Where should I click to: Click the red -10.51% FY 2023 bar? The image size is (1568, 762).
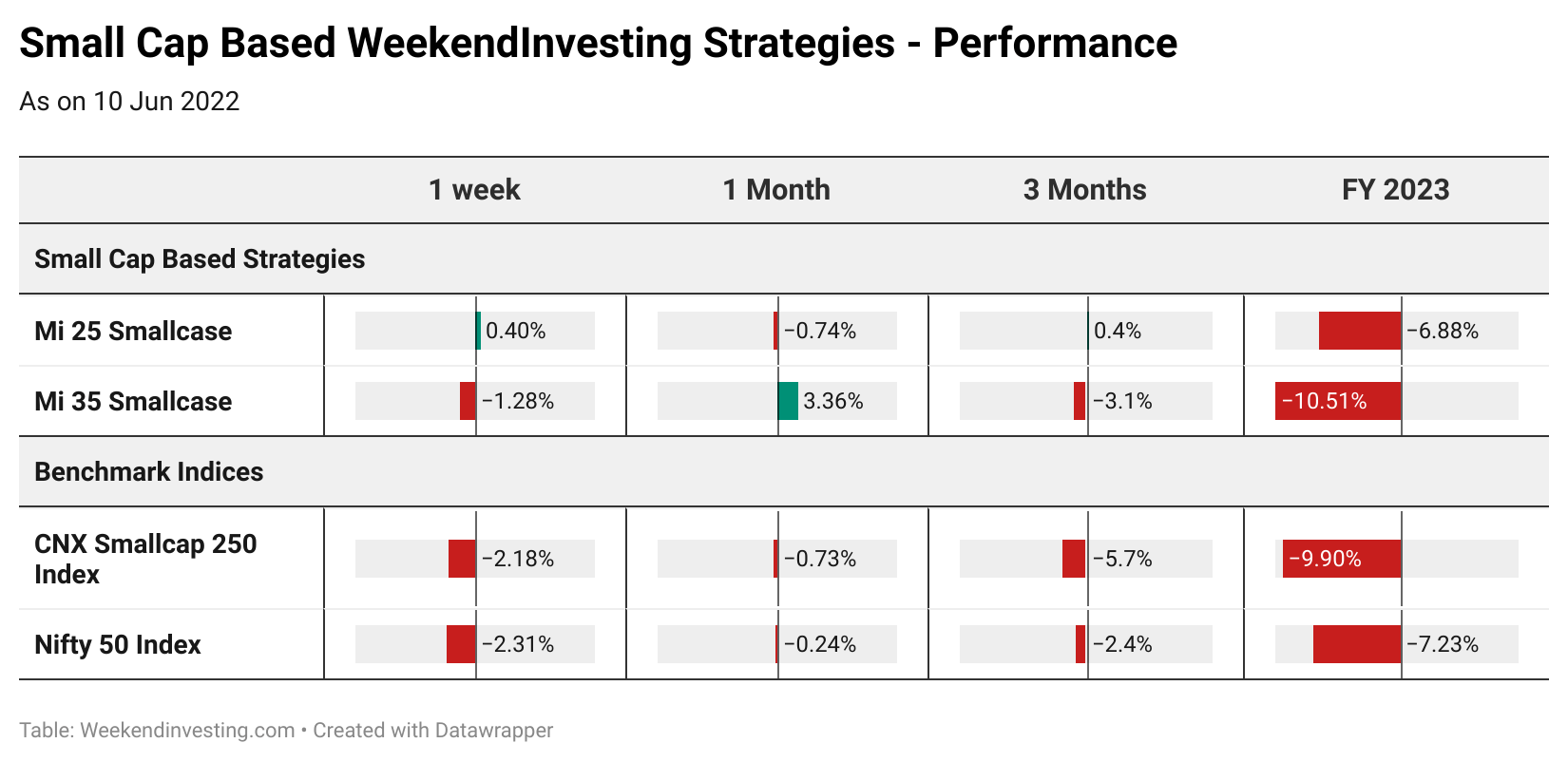pyautogui.click(x=1338, y=401)
